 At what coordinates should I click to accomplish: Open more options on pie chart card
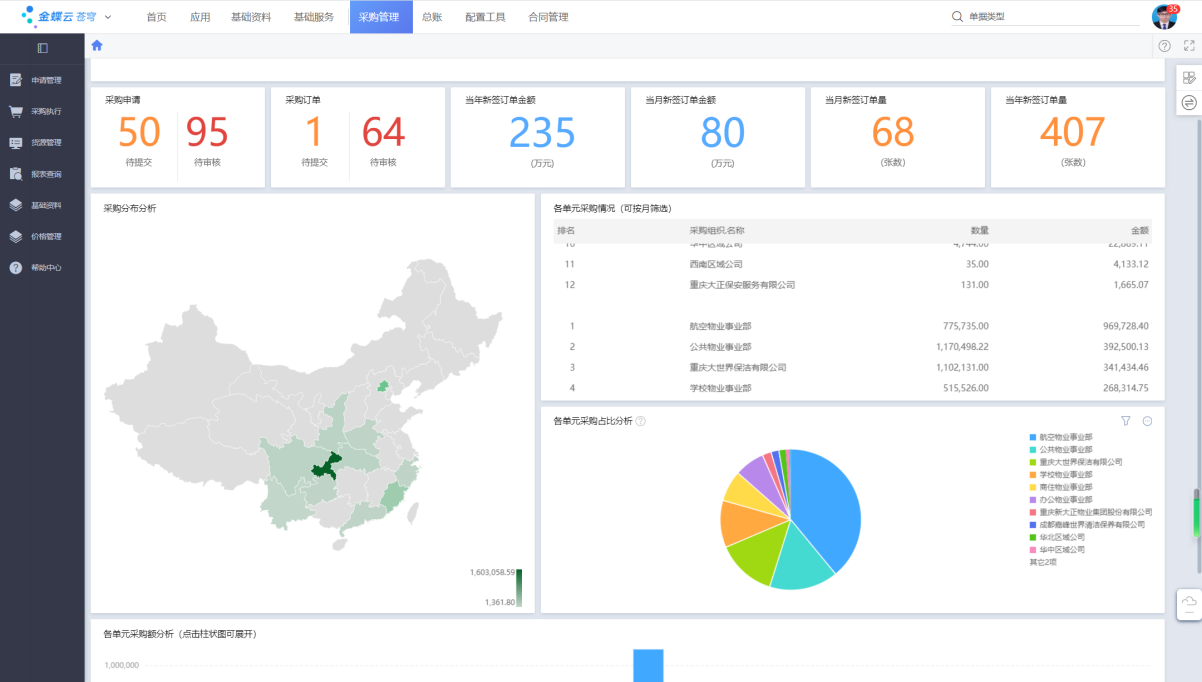point(1147,421)
